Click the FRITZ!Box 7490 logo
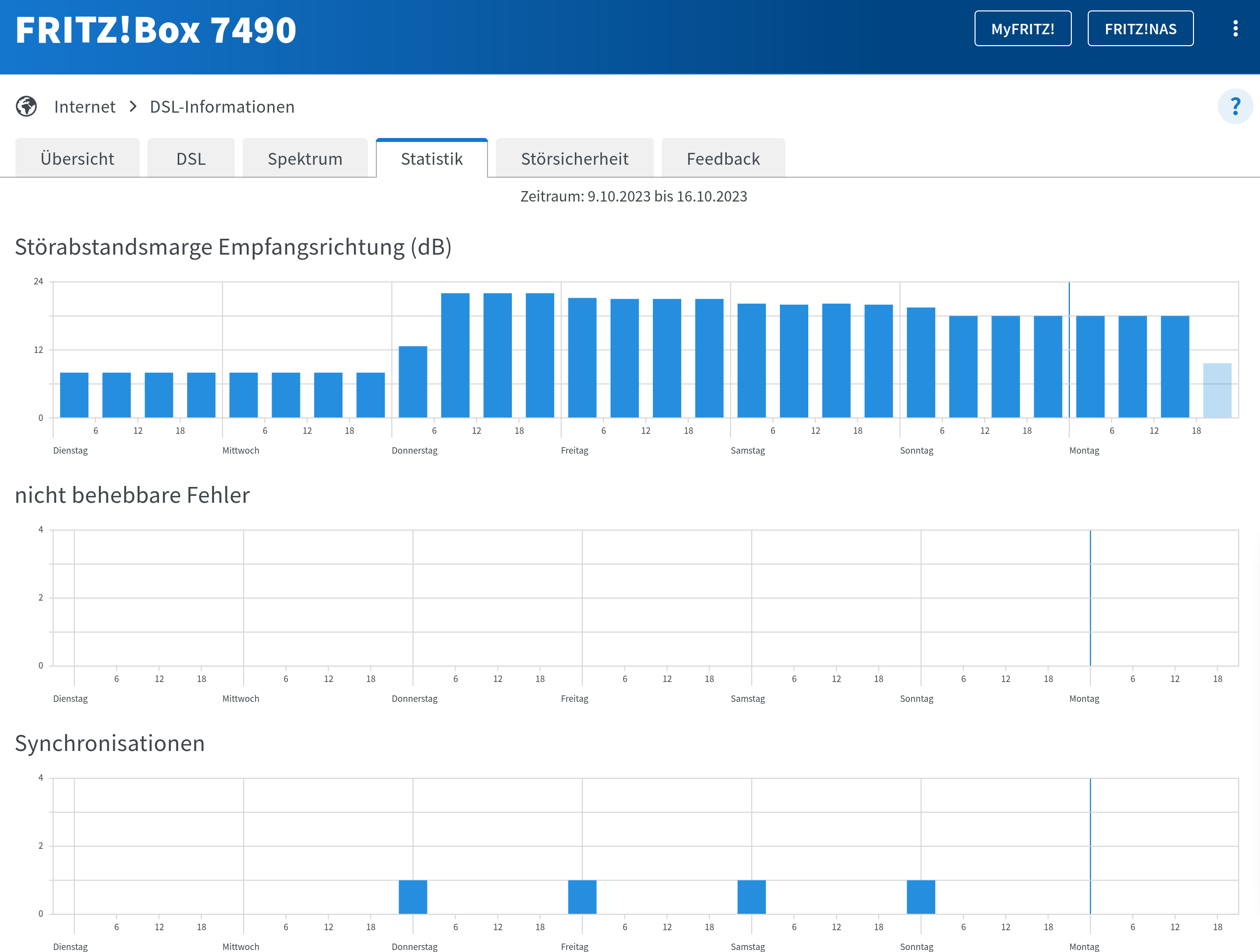Image resolution: width=1260 pixels, height=952 pixels. tap(155, 30)
